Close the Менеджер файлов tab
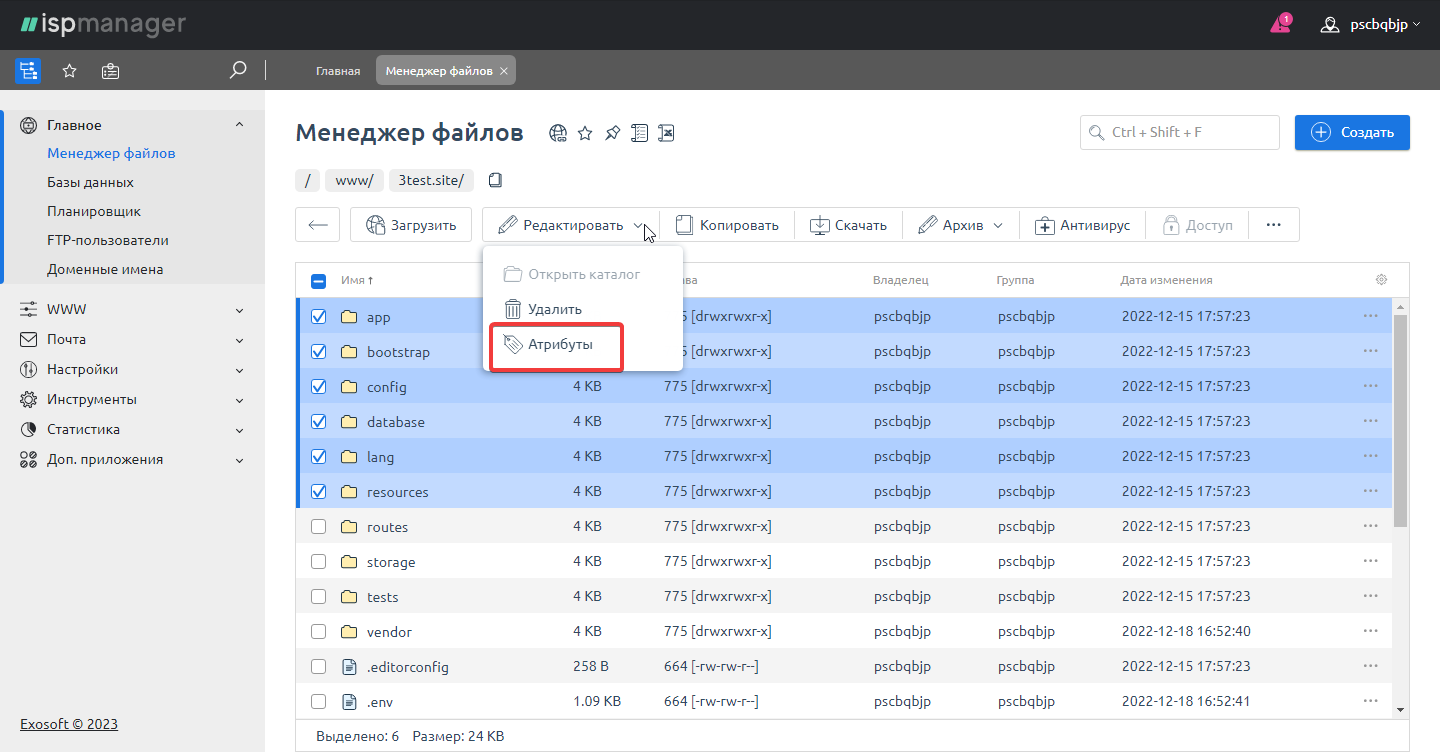The image size is (1440, 752). click(504, 71)
